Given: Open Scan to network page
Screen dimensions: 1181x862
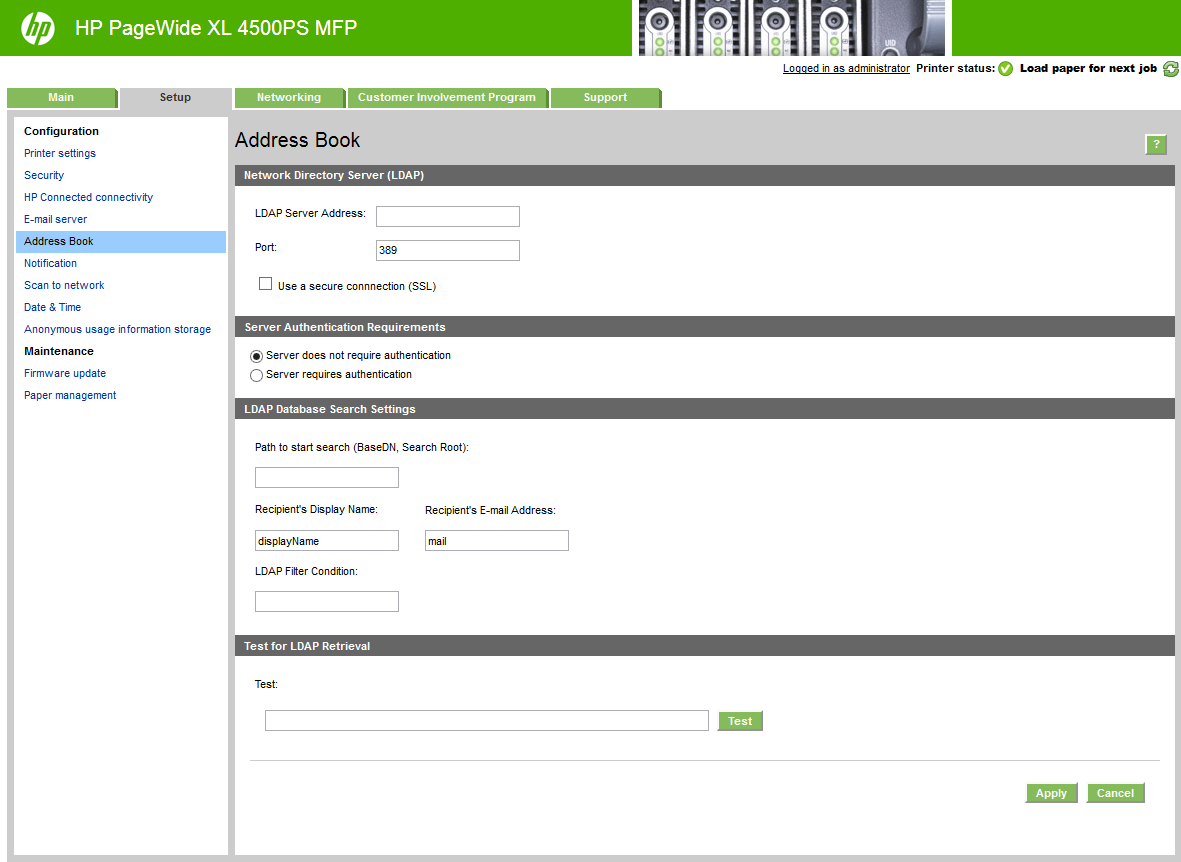Looking at the screenshot, I should [x=64, y=285].
